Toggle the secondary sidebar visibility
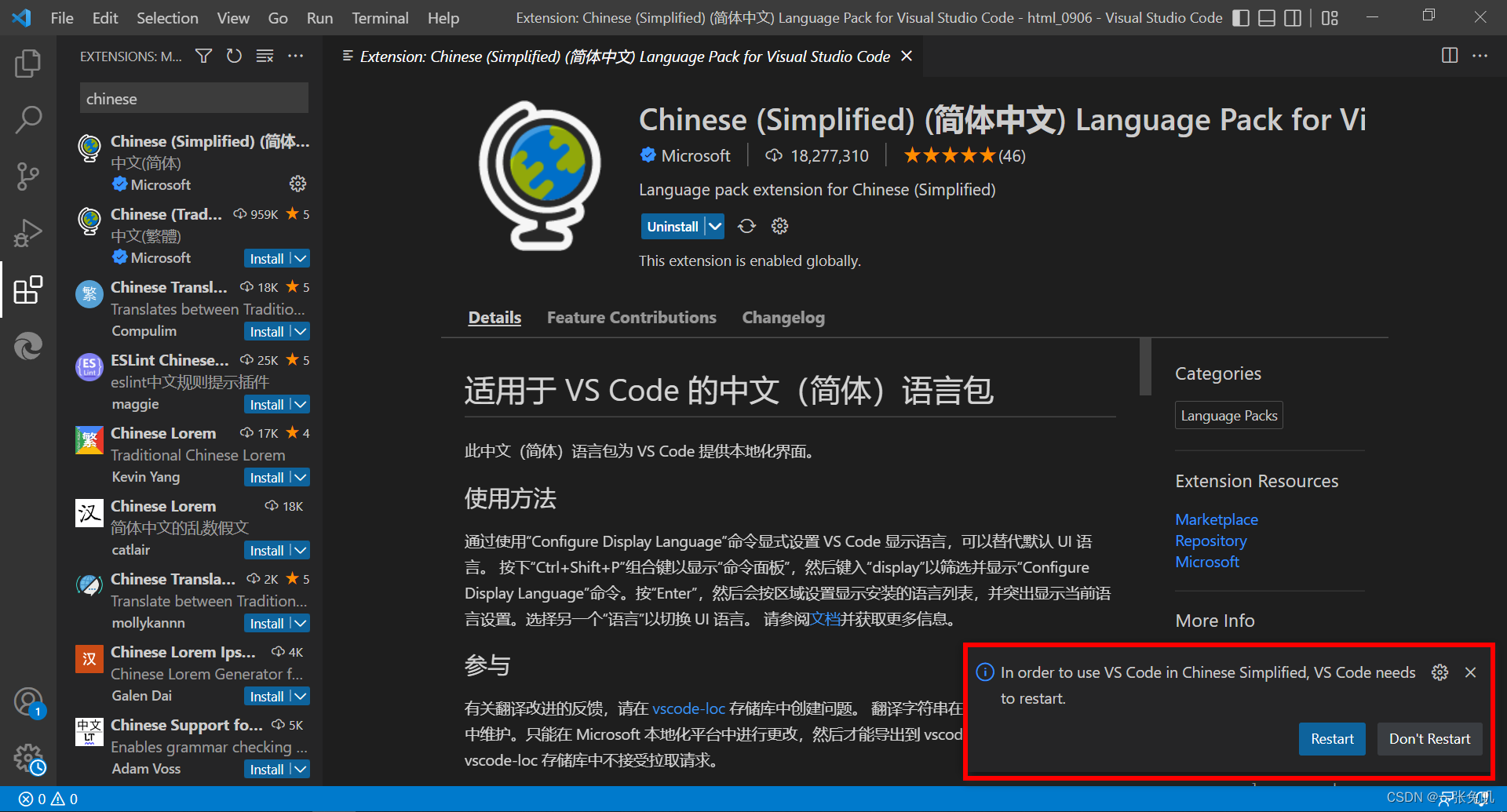Screen dimensions: 1507x812 pyautogui.click(x=1293, y=17)
